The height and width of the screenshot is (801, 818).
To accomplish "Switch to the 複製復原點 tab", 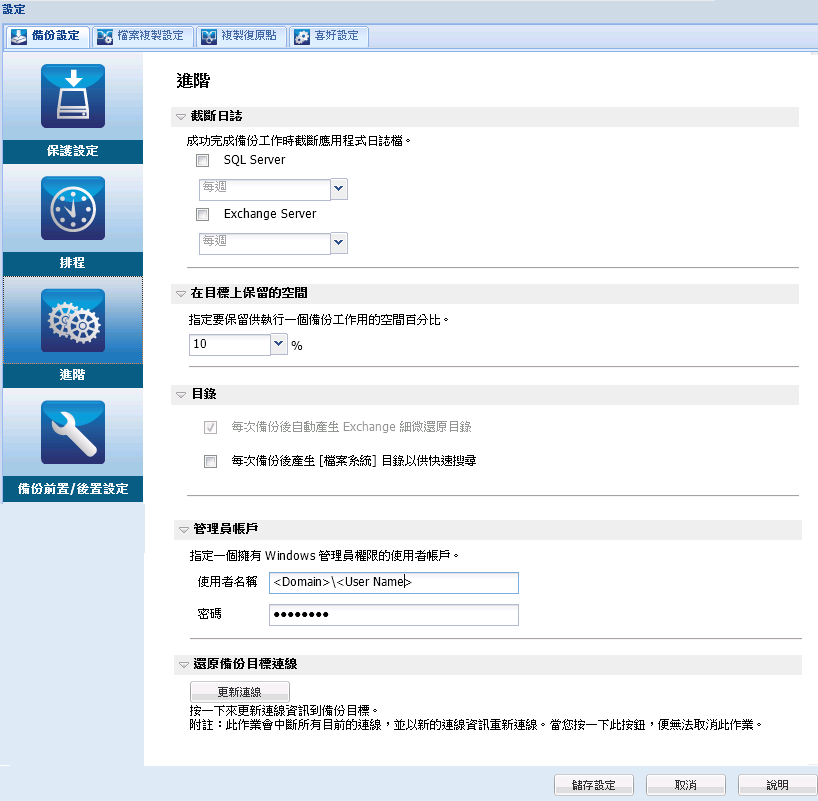I will [x=242, y=37].
